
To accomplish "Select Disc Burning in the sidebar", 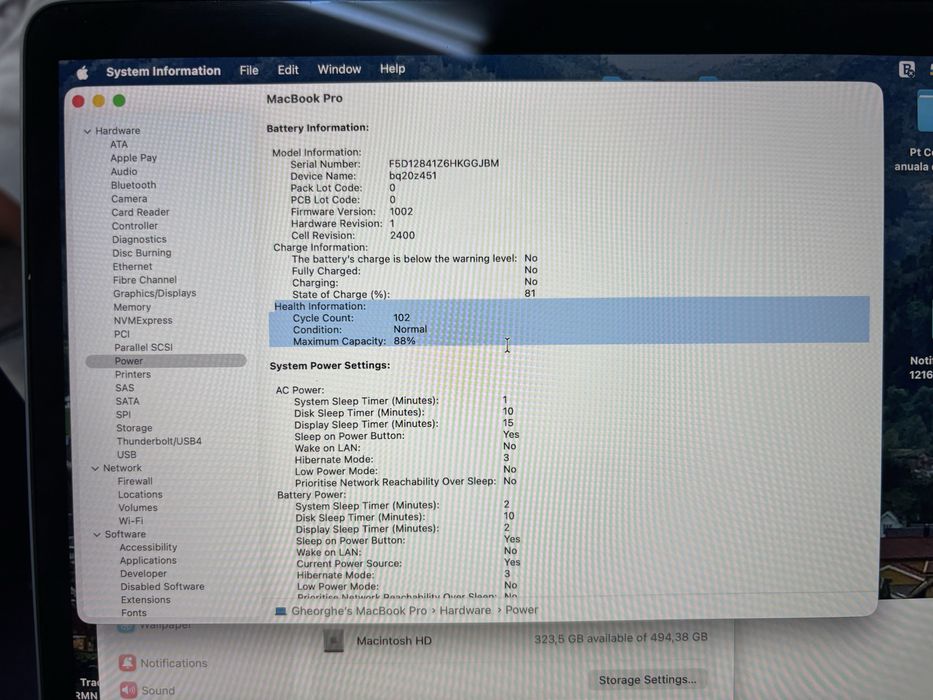I will point(142,253).
